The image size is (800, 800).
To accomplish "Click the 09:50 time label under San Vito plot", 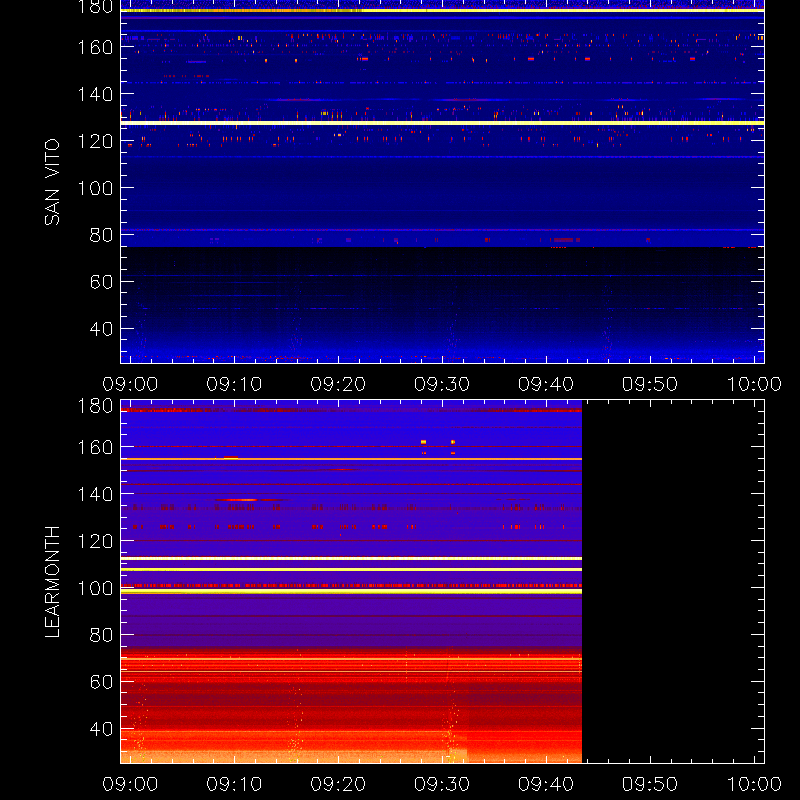I will click(650, 384).
